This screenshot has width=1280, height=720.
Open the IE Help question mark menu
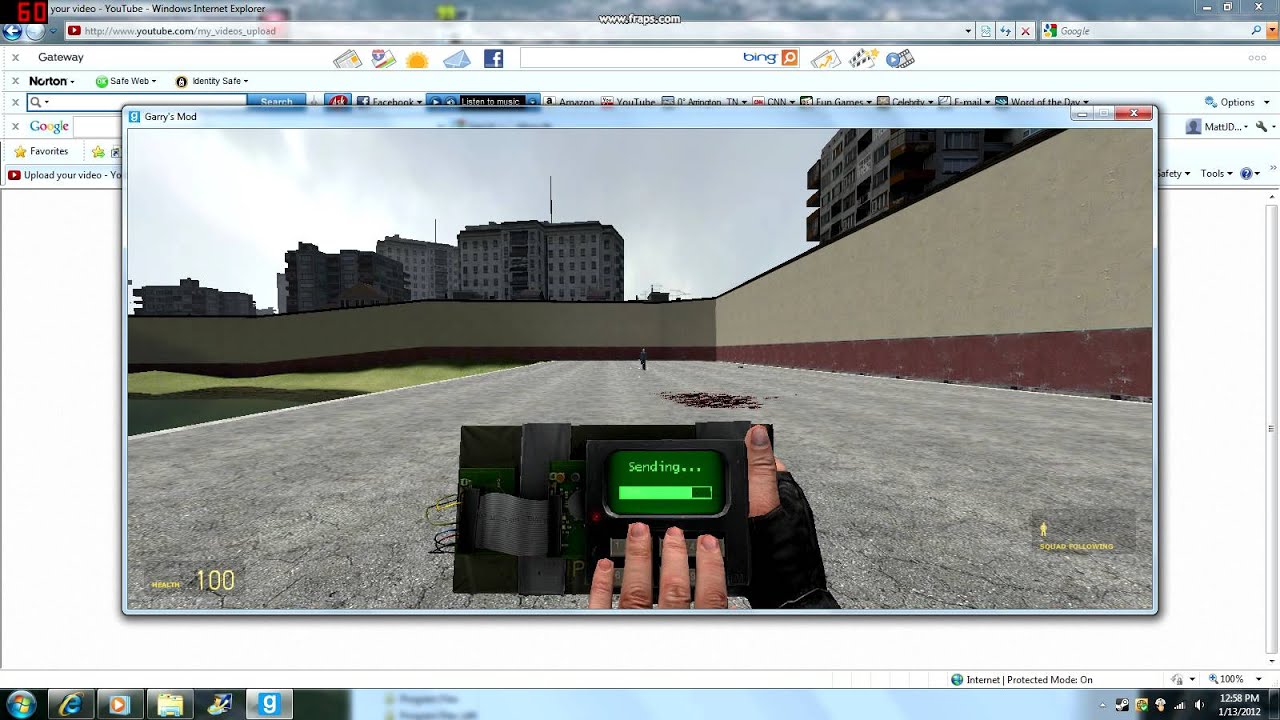pos(1249,173)
